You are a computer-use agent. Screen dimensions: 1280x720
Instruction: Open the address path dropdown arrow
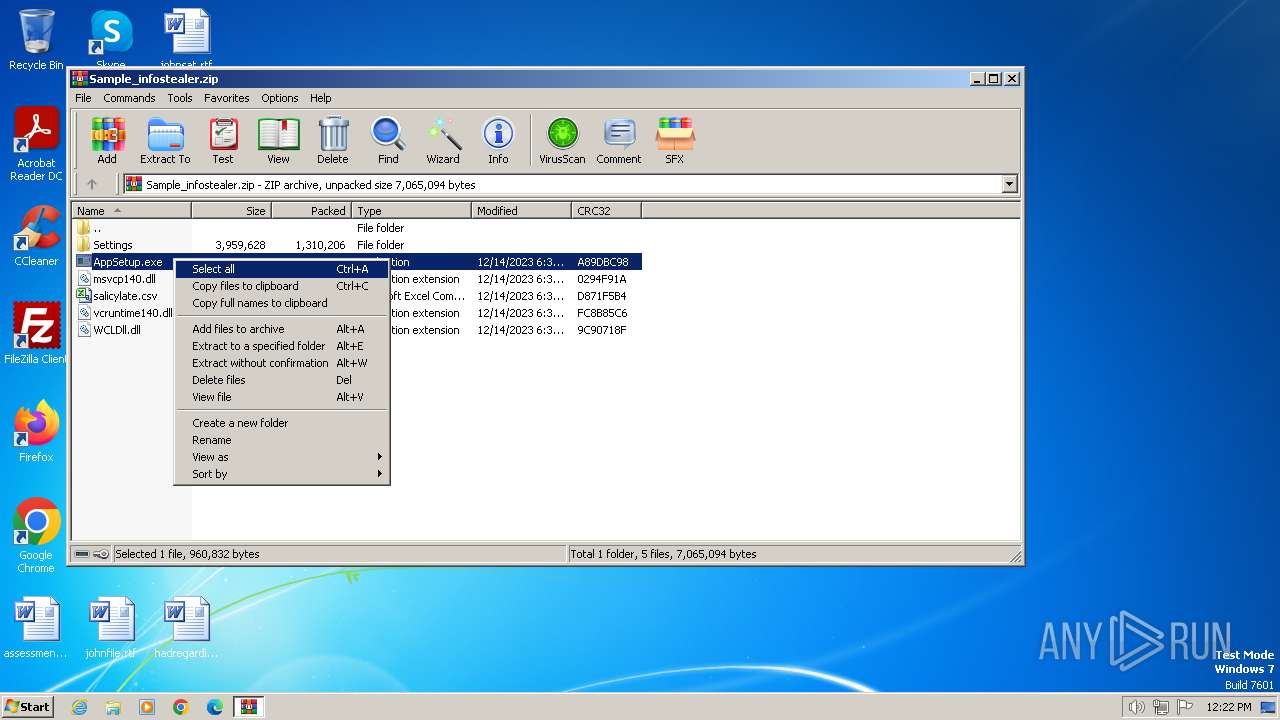[x=1009, y=184]
